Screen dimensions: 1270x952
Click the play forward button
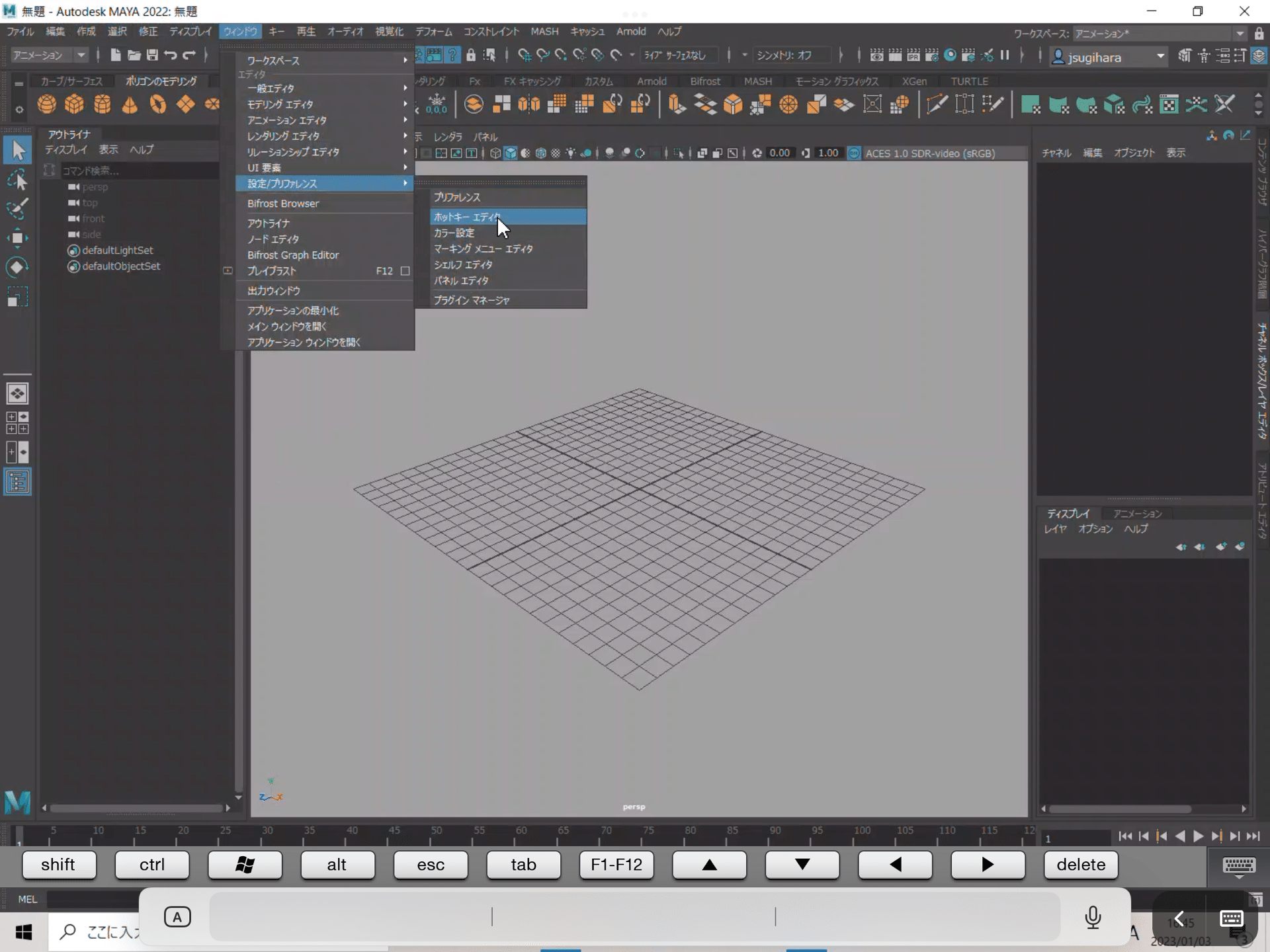(x=1199, y=836)
